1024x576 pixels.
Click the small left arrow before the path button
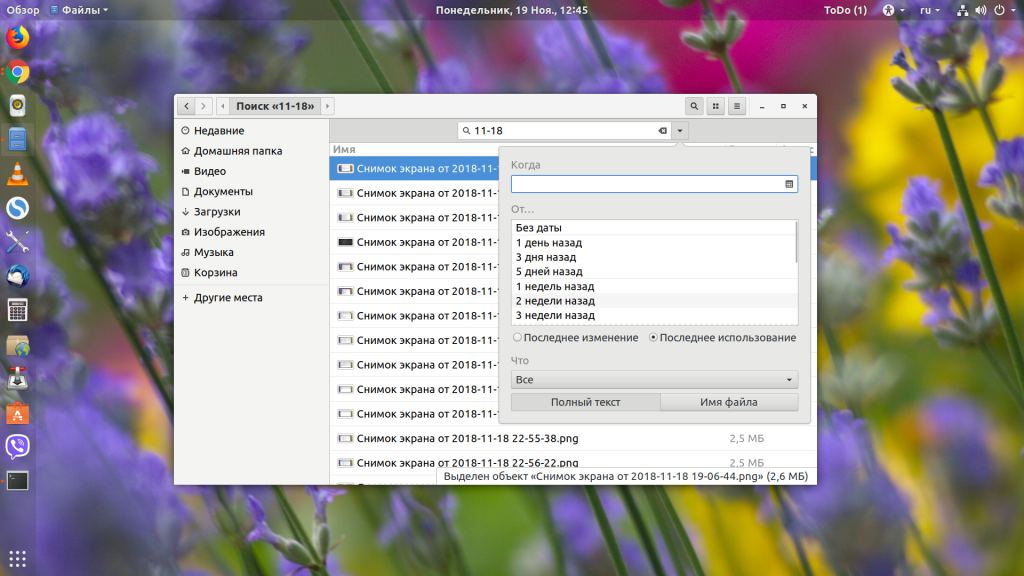coord(223,106)
